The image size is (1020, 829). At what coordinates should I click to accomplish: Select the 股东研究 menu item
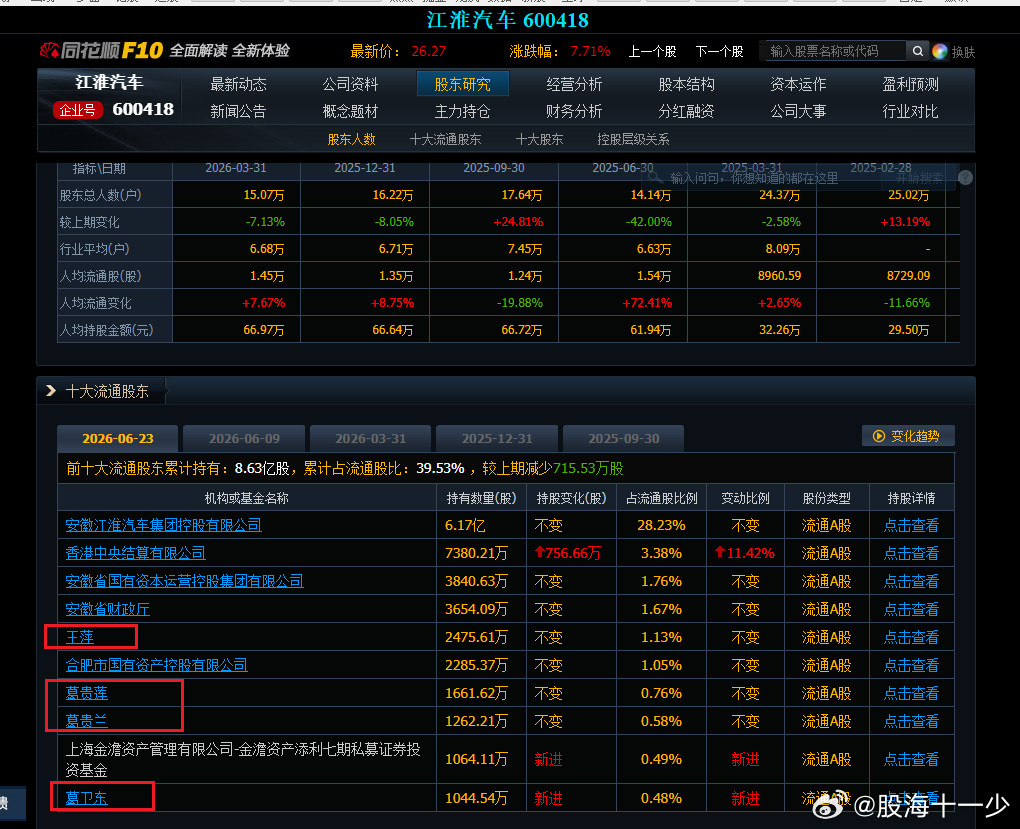click(463, 84)
